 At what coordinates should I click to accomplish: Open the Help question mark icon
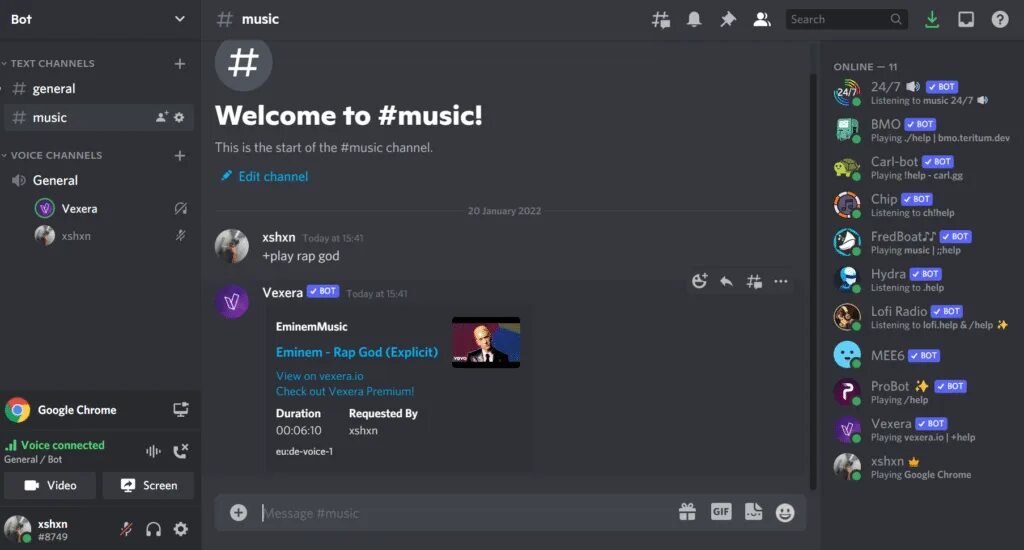click(1000, 20)
